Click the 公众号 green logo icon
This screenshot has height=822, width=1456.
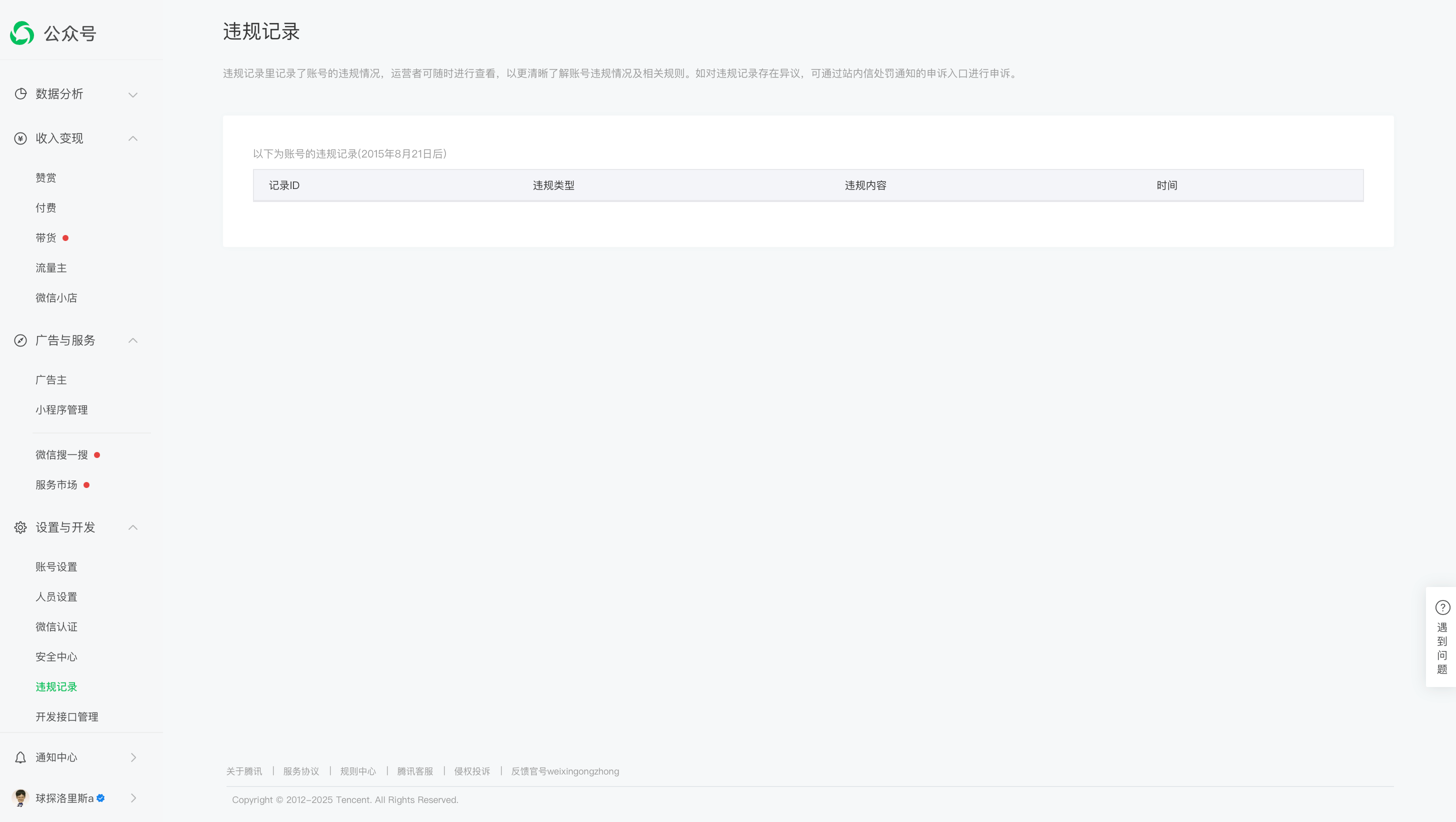[x=22, y=33]
